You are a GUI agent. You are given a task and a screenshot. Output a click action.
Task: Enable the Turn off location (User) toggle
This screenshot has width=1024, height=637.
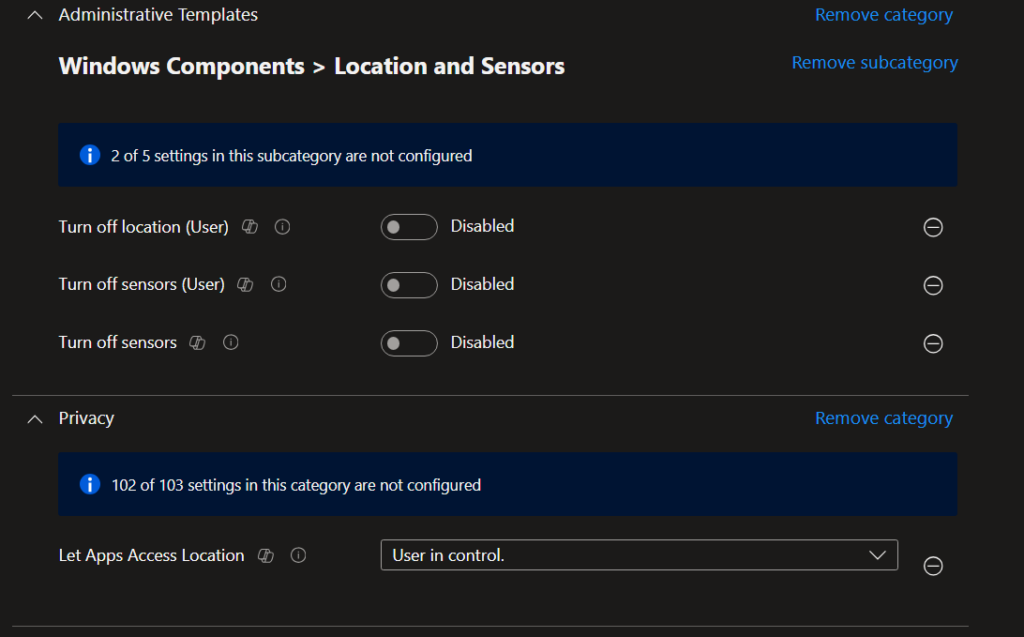(409, 227)
